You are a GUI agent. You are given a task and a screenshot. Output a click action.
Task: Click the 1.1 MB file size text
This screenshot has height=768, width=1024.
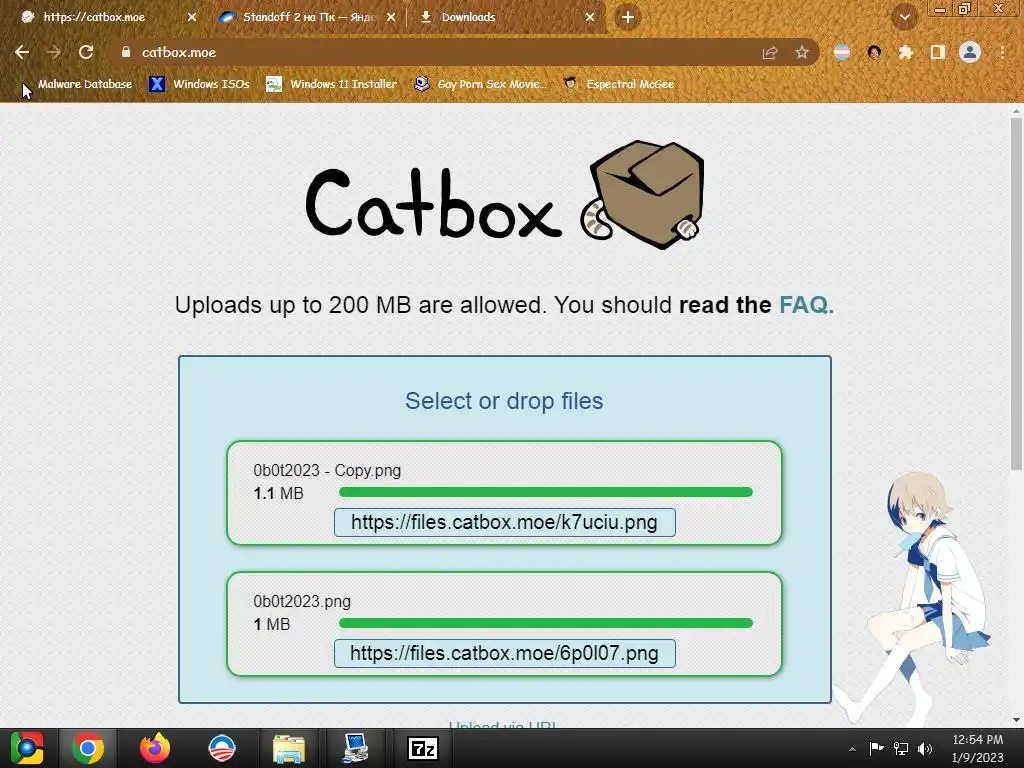coord(278,494)
